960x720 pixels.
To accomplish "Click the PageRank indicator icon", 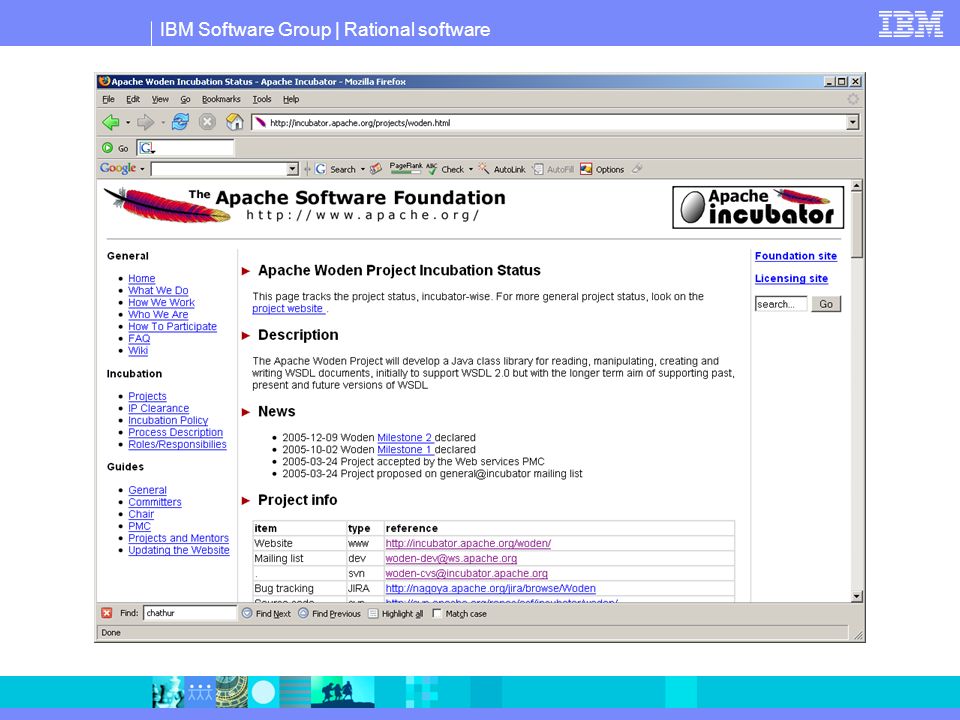I will tap(405, 168).
